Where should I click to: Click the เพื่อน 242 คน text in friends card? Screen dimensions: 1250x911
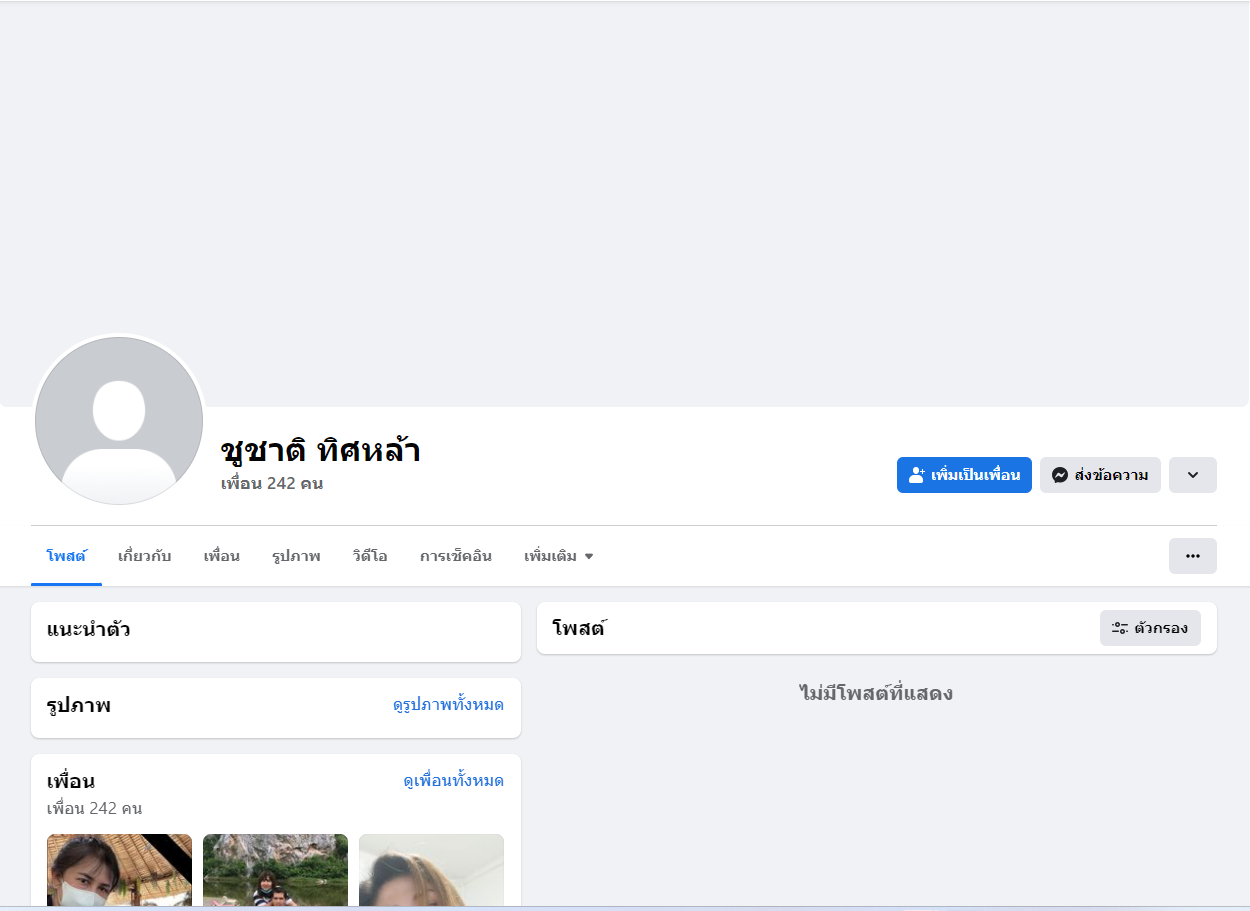95,808
